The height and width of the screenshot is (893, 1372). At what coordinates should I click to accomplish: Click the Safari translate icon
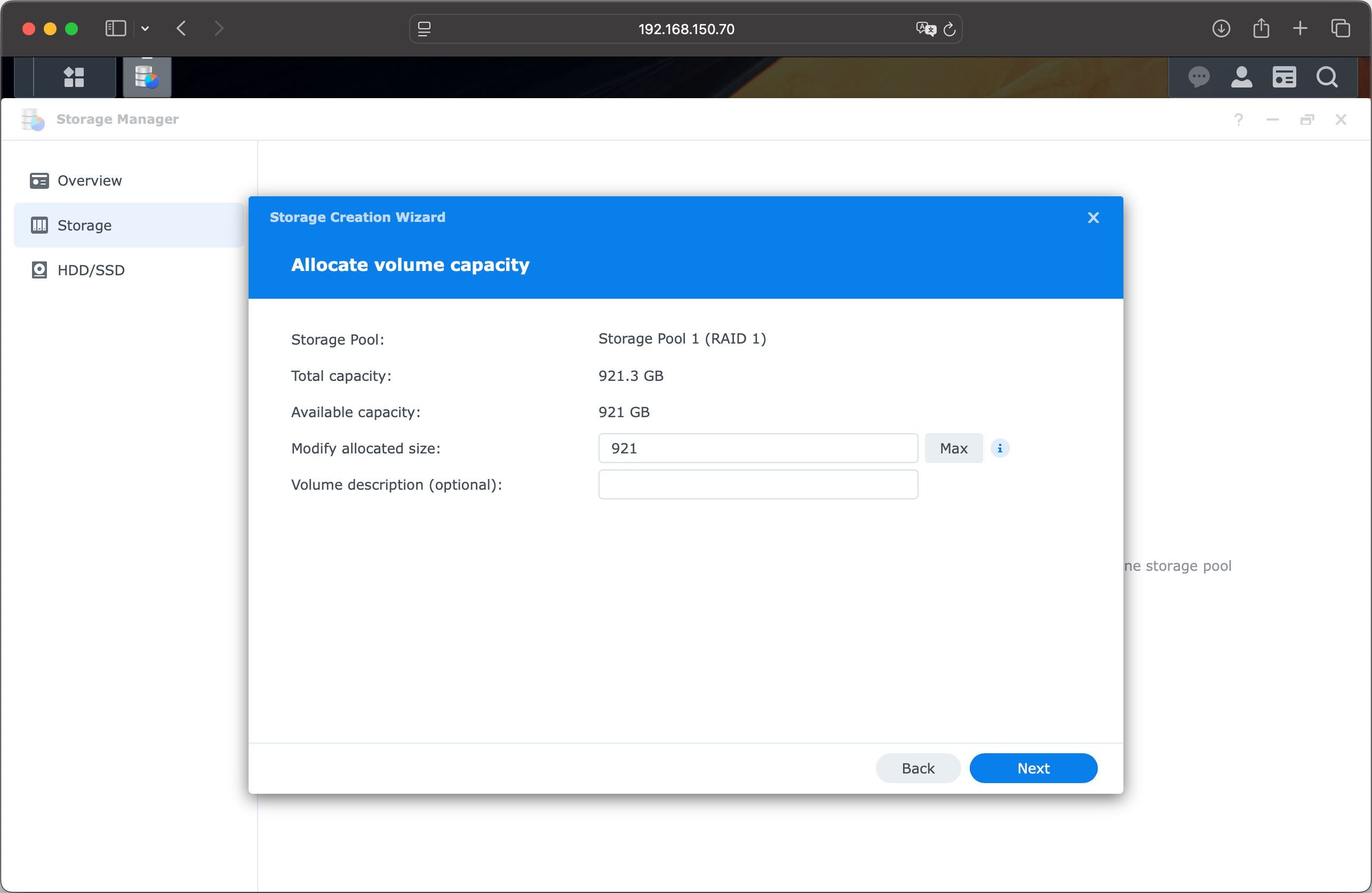point(925,29)
